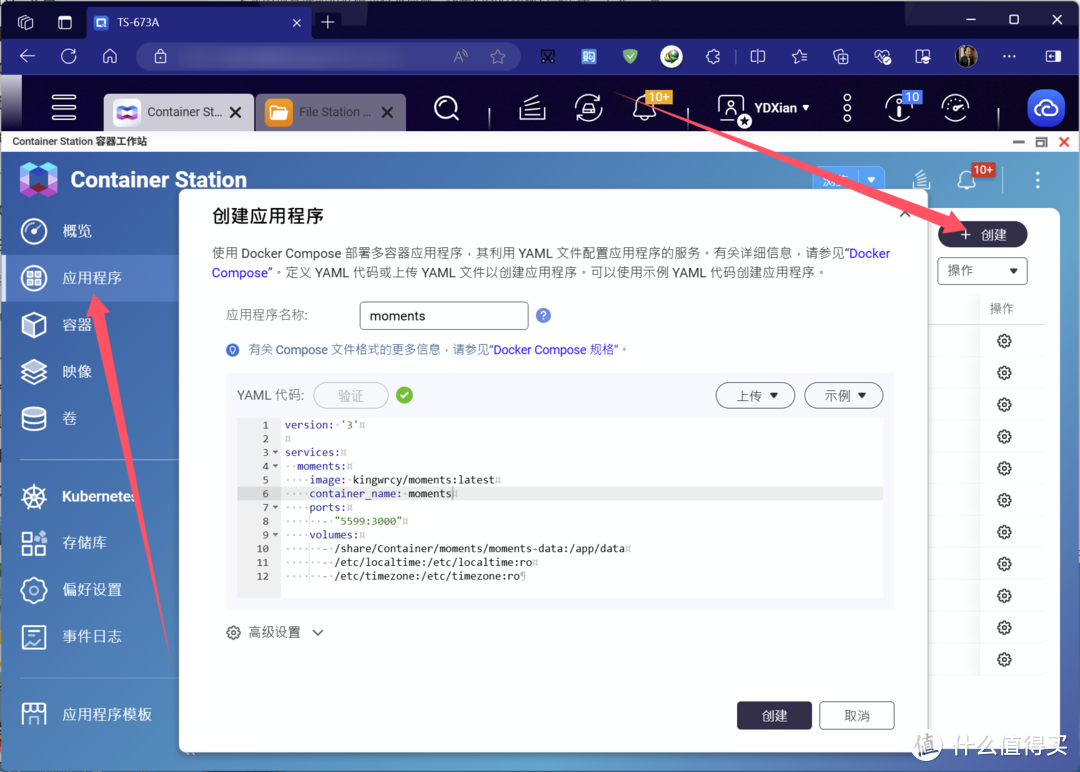The width and height of the screenshot is (1080, 772).
Task: Open Container Station three-dot more menu
Action: coord(1038,180)
